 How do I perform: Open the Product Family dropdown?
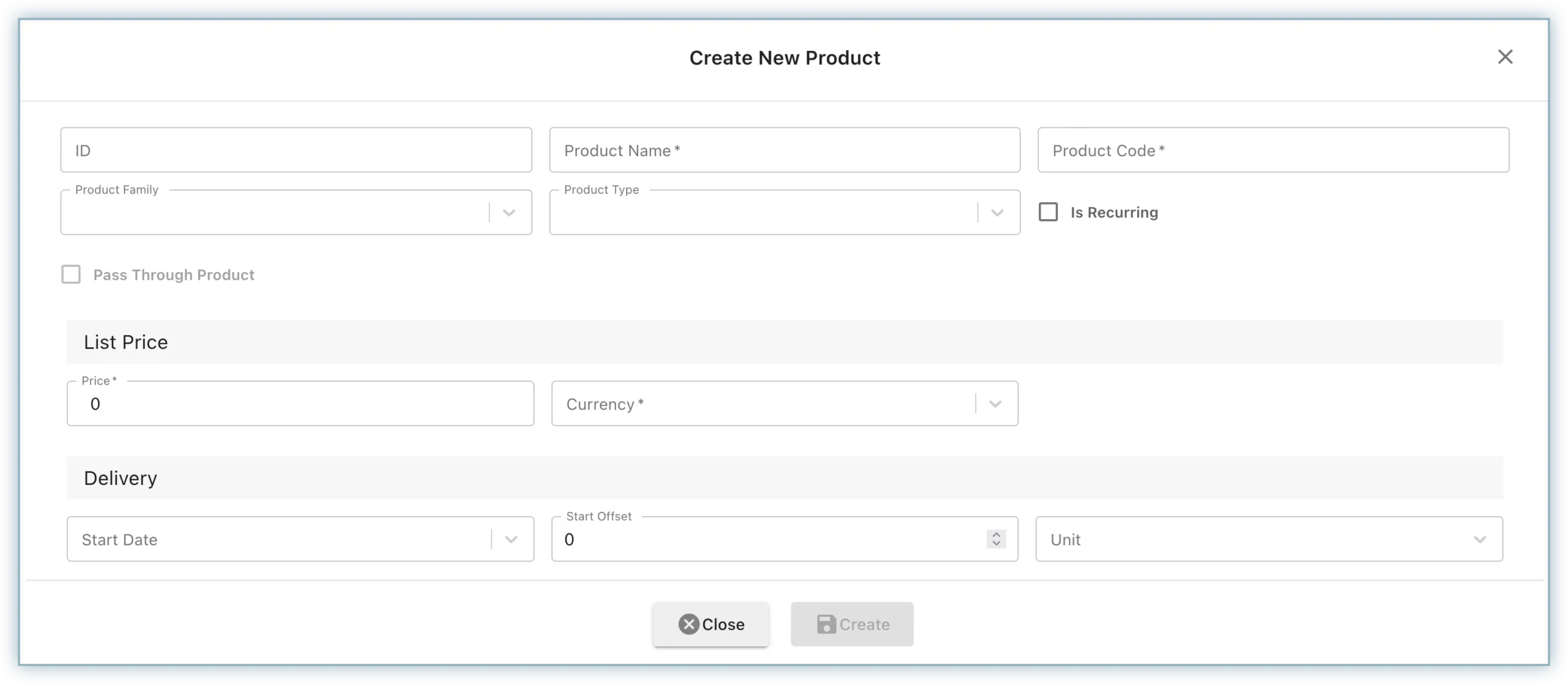click(509, 212)
